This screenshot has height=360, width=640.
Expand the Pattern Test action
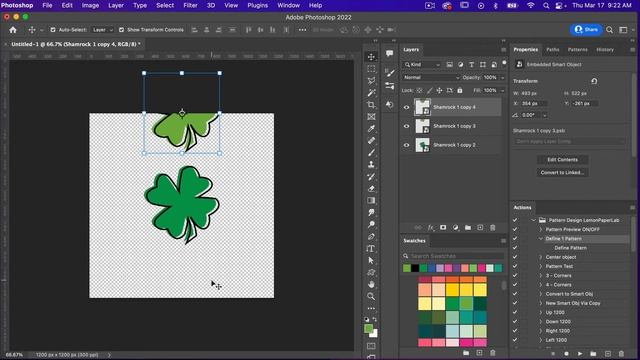click(541, 266)
